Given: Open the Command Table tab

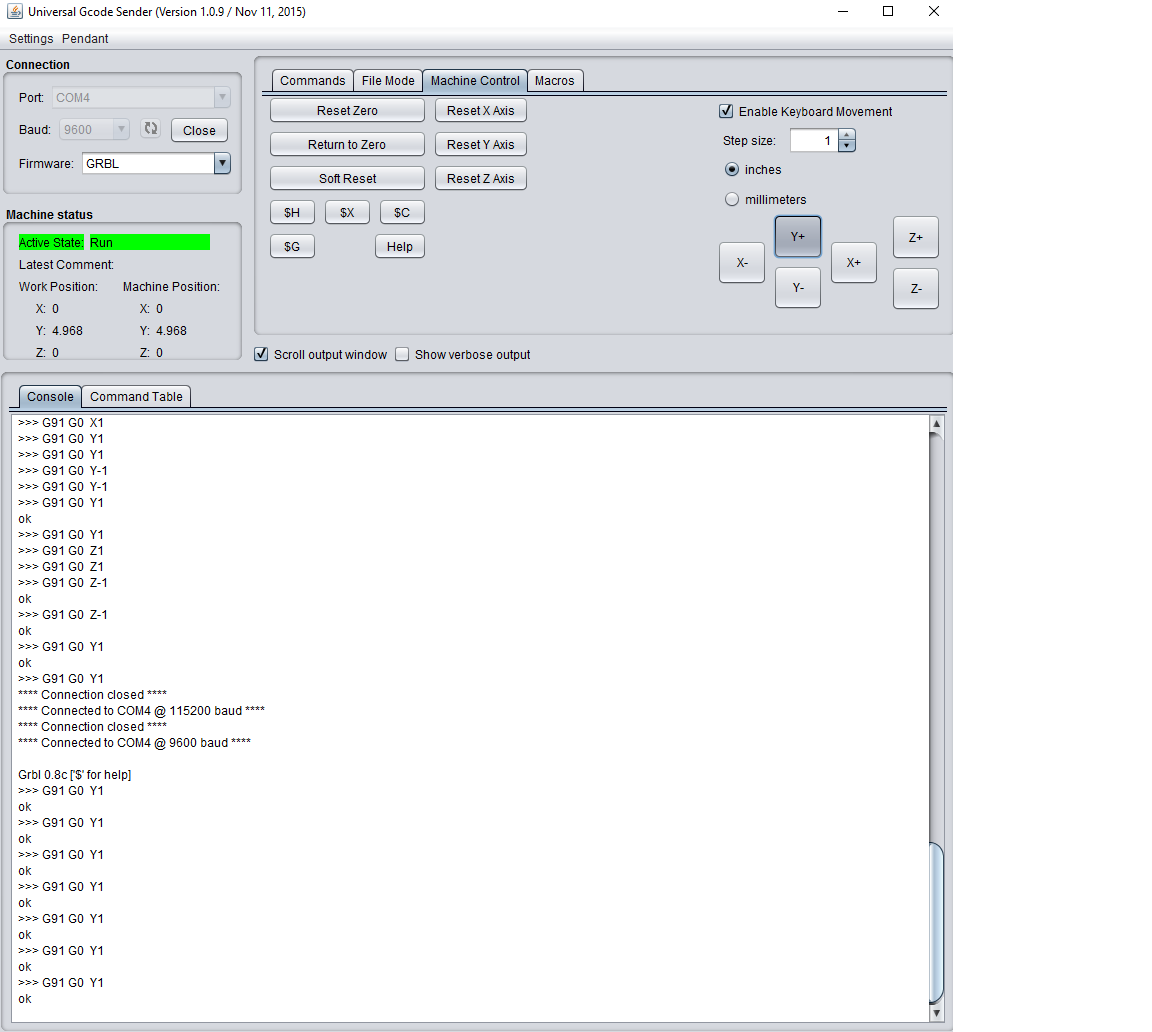Looking at the screenshot, I should (136, 397).
